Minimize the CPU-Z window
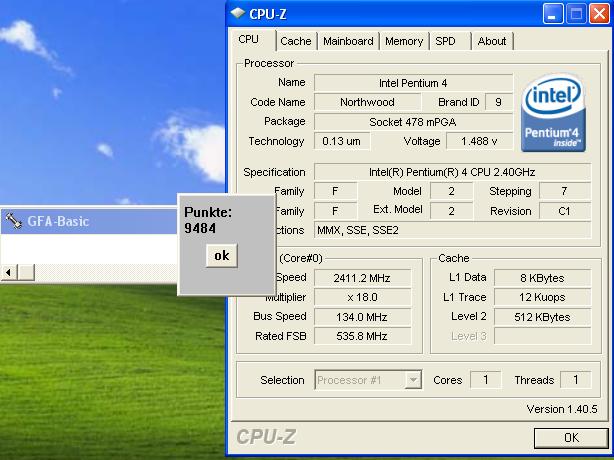 click(553, 13)
